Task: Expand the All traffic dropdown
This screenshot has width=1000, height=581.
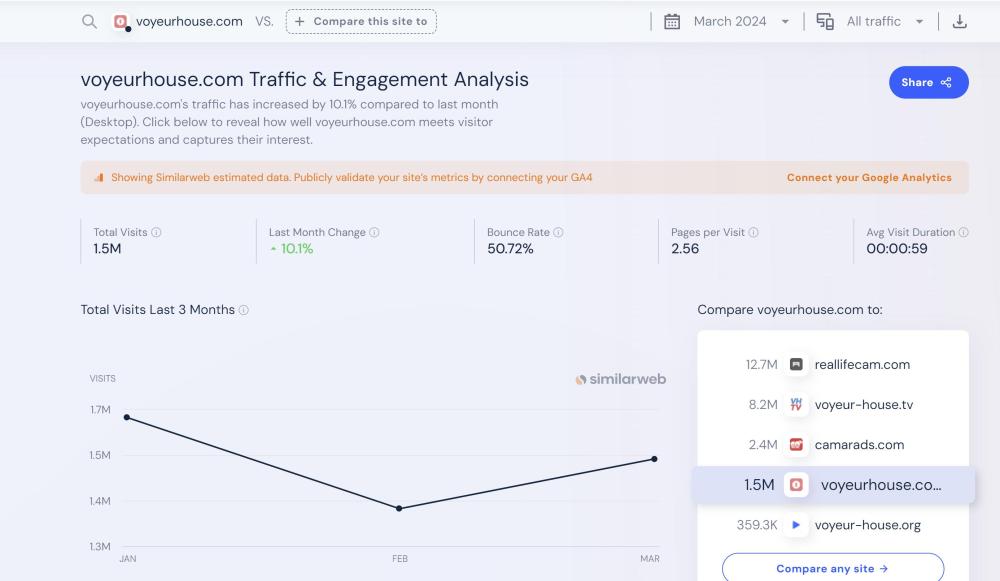Action: coord(884,21)
